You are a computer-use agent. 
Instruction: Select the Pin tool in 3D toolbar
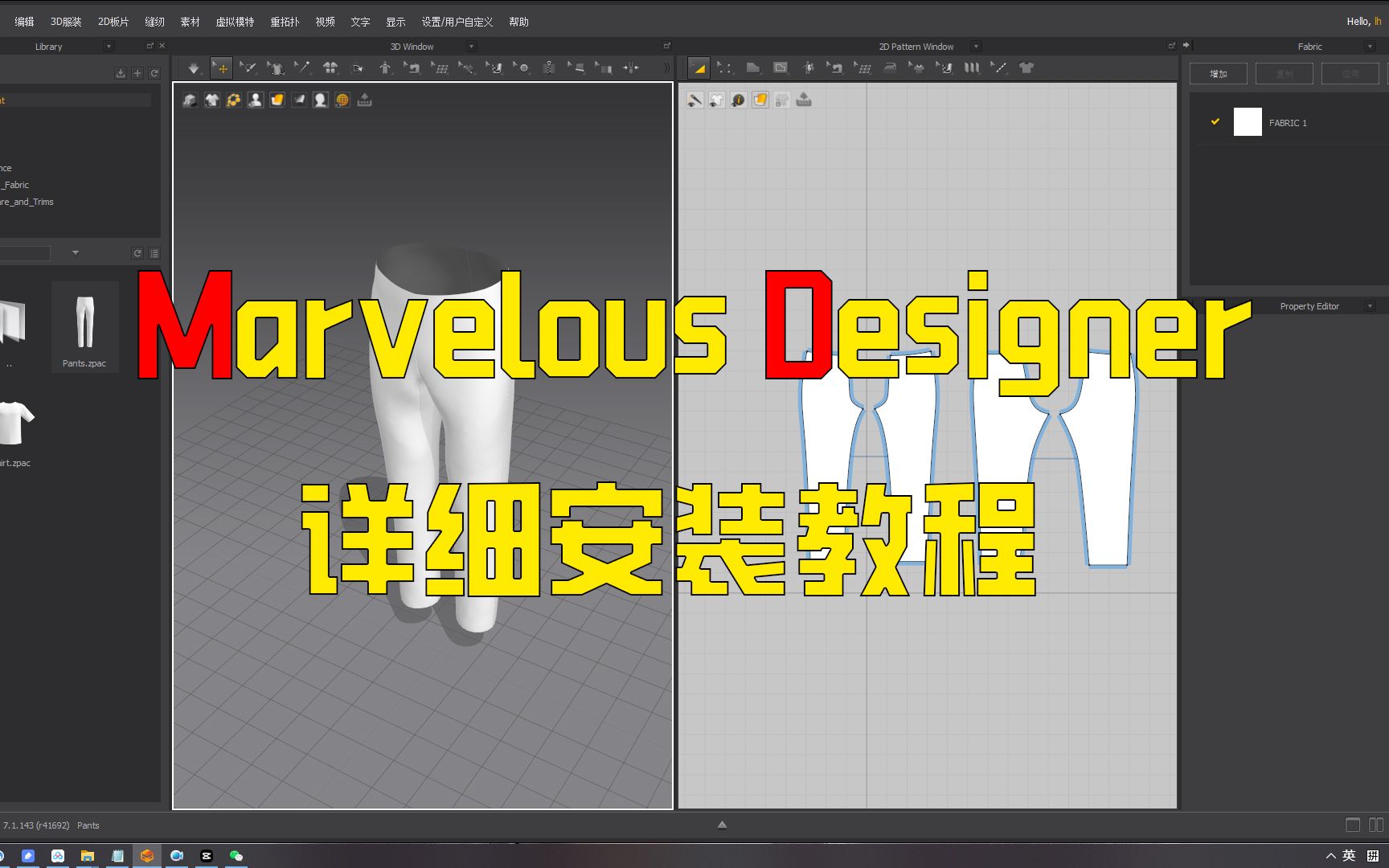303,68
